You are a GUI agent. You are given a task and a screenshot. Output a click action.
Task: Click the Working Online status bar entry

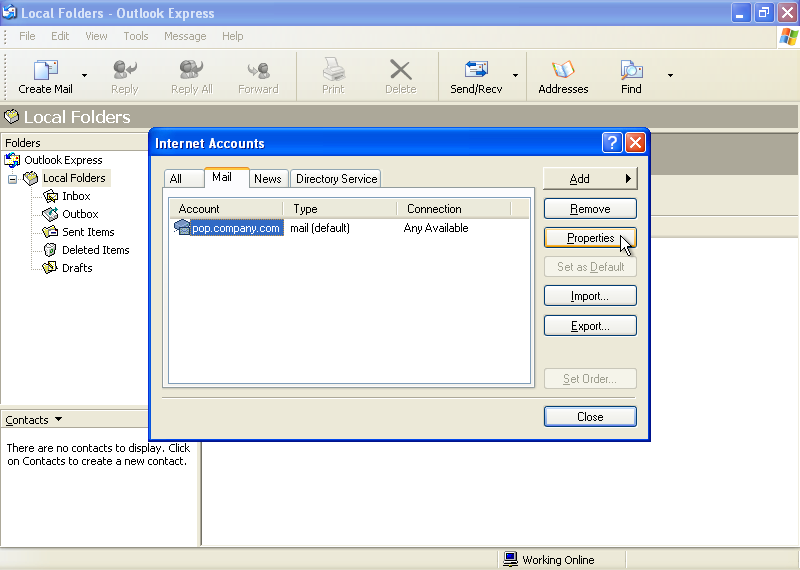tap(549, 560)
